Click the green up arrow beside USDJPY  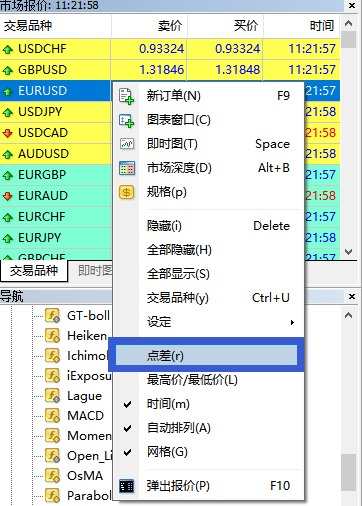8,113
